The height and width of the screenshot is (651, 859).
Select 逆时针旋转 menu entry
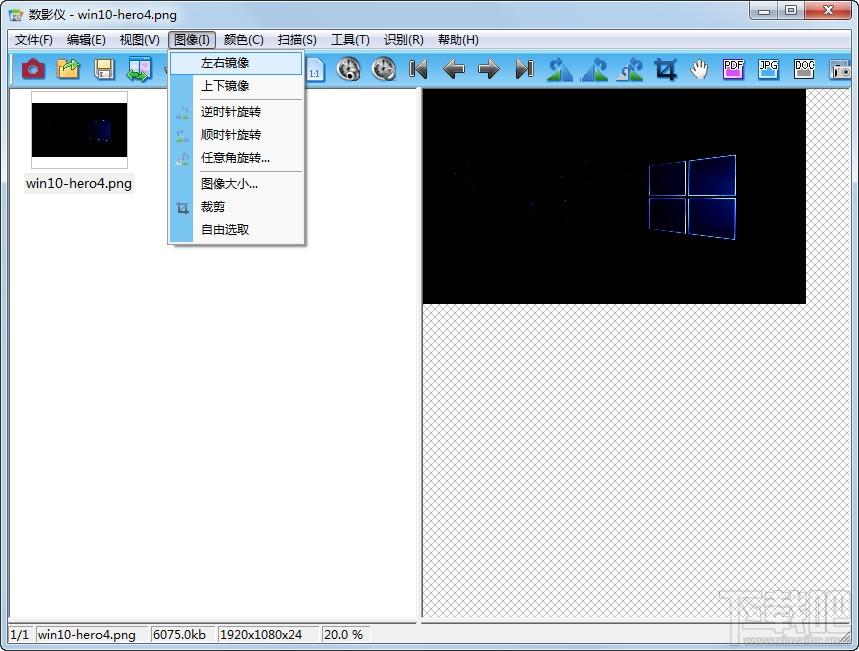(236, 112)
